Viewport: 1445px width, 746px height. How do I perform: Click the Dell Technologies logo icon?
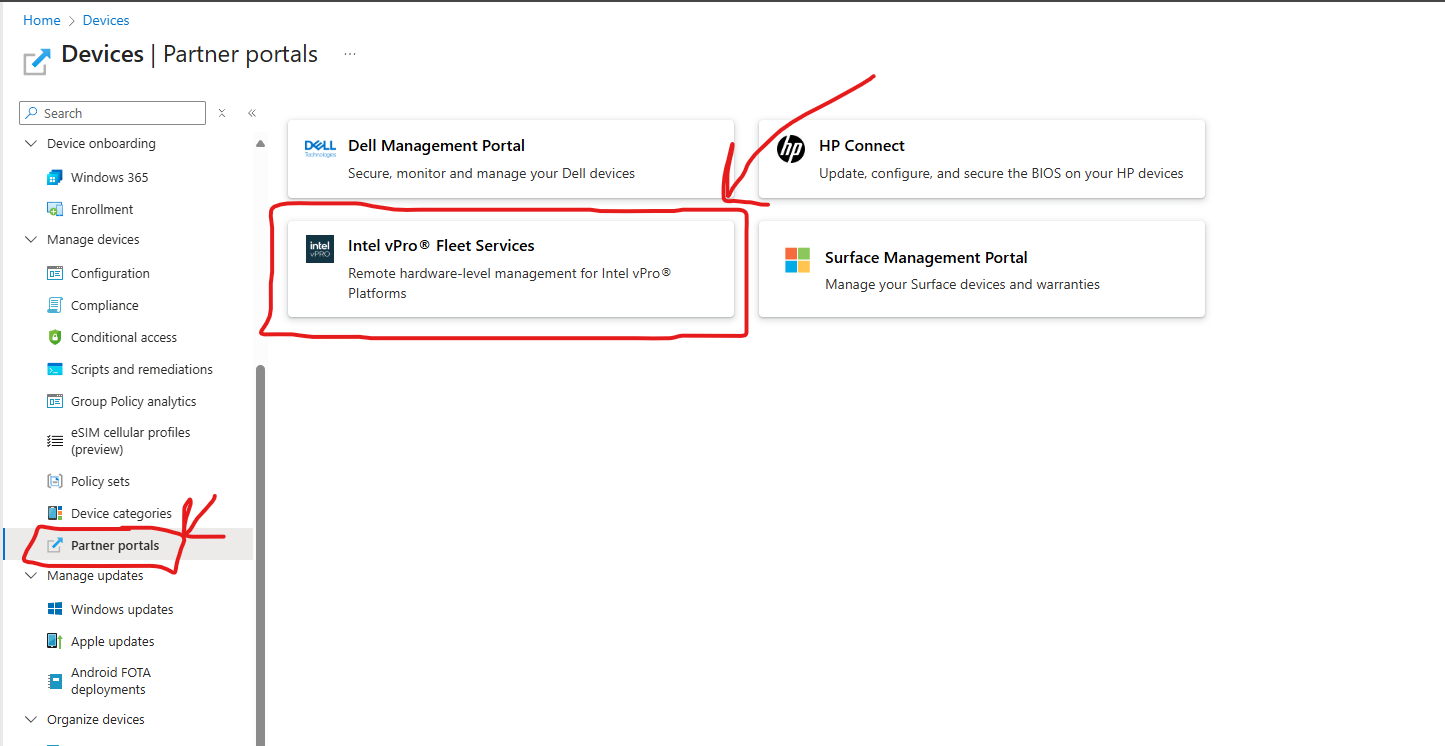[320, 149]
